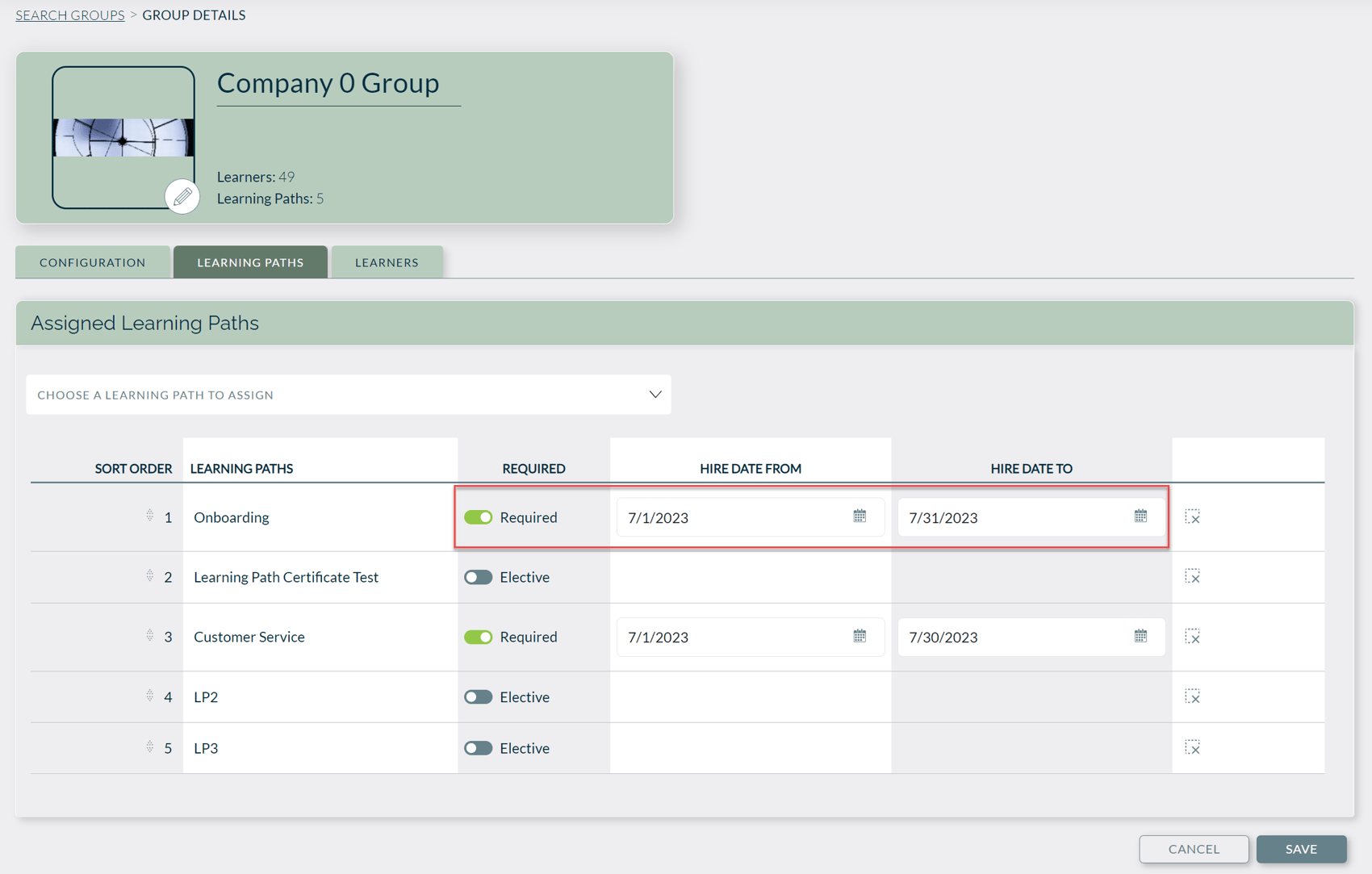The image size is (1372, 874).
Task: Toggle Elective switch for Learning Path Certificate Test
Action: tap(478, 577)
